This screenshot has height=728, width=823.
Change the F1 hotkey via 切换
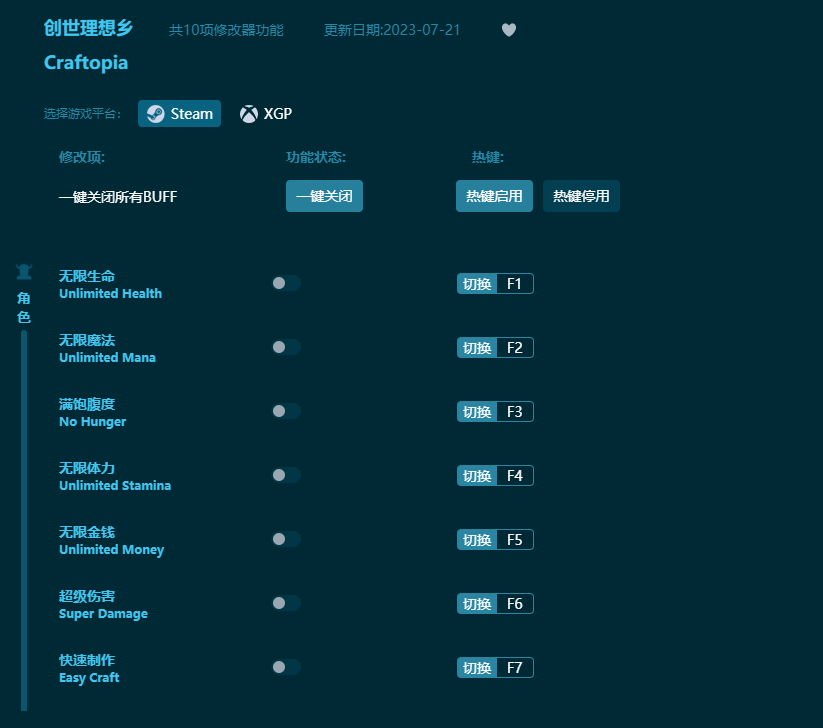(477, 283)
